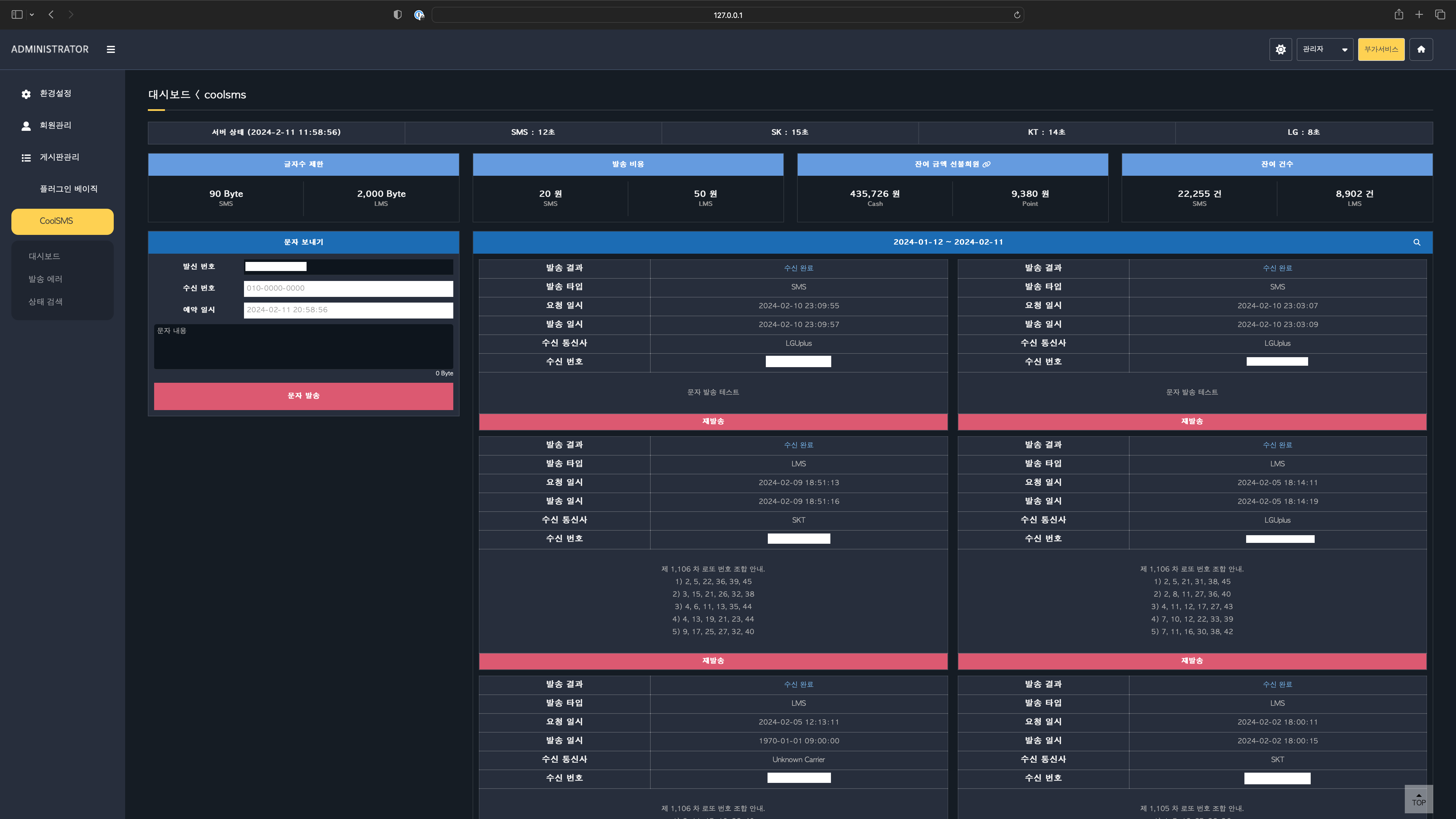Expand sidebar options chevron in browser toolbar

click(x=32, y=15)
